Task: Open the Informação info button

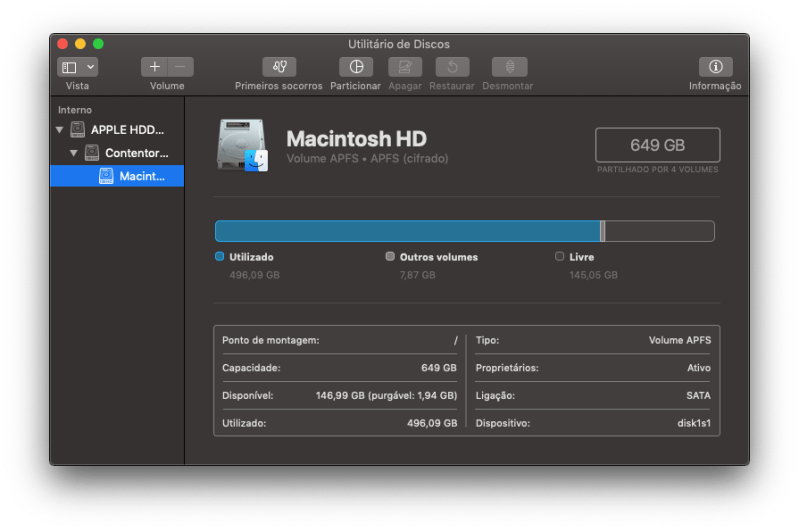Action: (715, 67)
